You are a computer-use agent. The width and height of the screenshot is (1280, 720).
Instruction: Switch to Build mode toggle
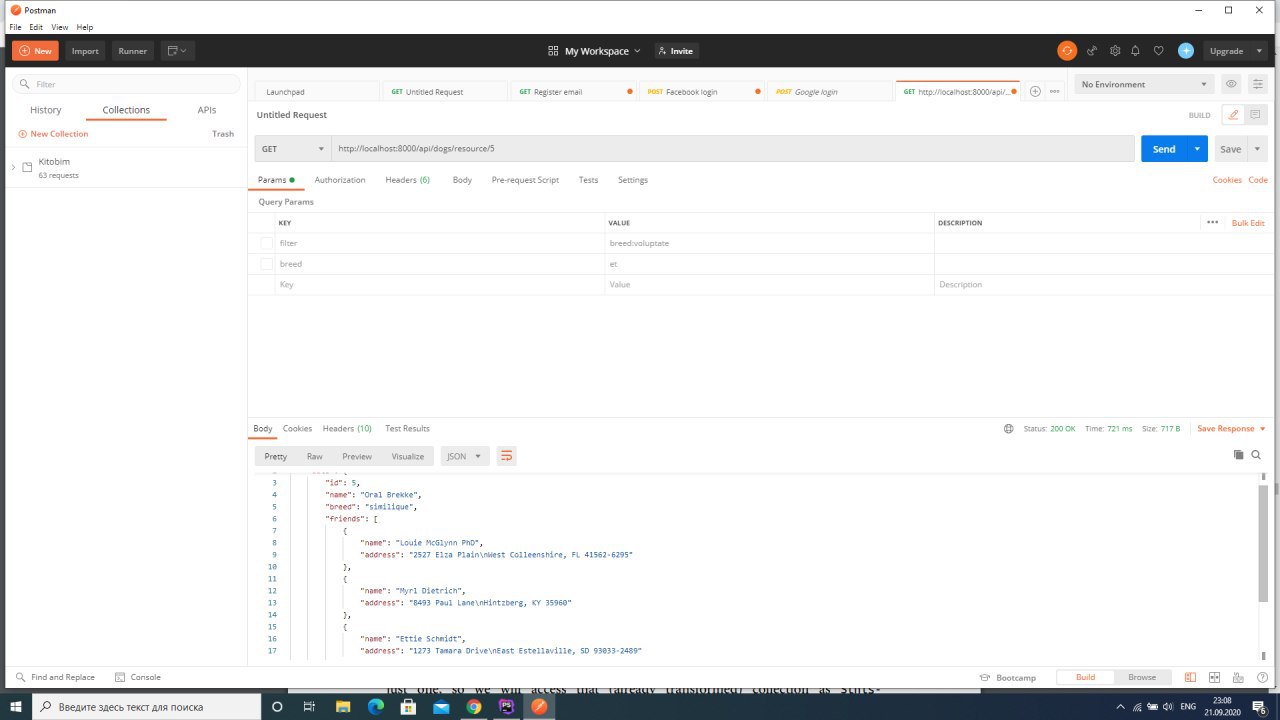pos(1085,677)
